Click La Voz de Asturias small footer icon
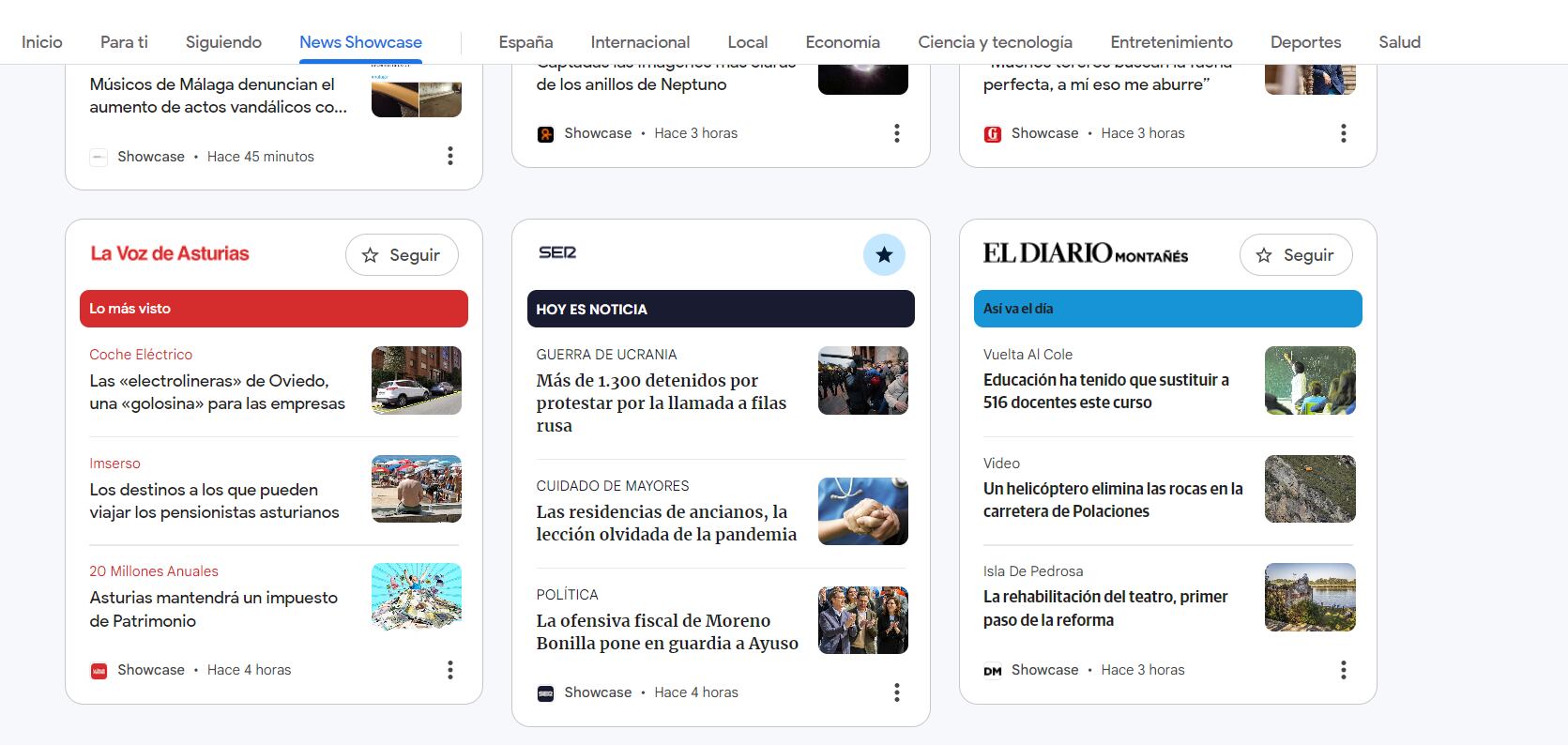The image size is (1568, 745). [99, 670]
